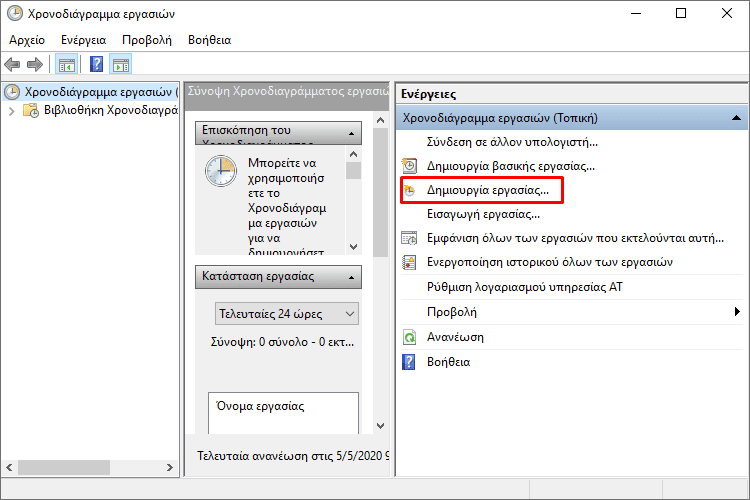Expand the Βιβλιοθήκη Χρονοδιαγράμματος tree node
Screen dimensions: 750x500
tap(12, 111)
